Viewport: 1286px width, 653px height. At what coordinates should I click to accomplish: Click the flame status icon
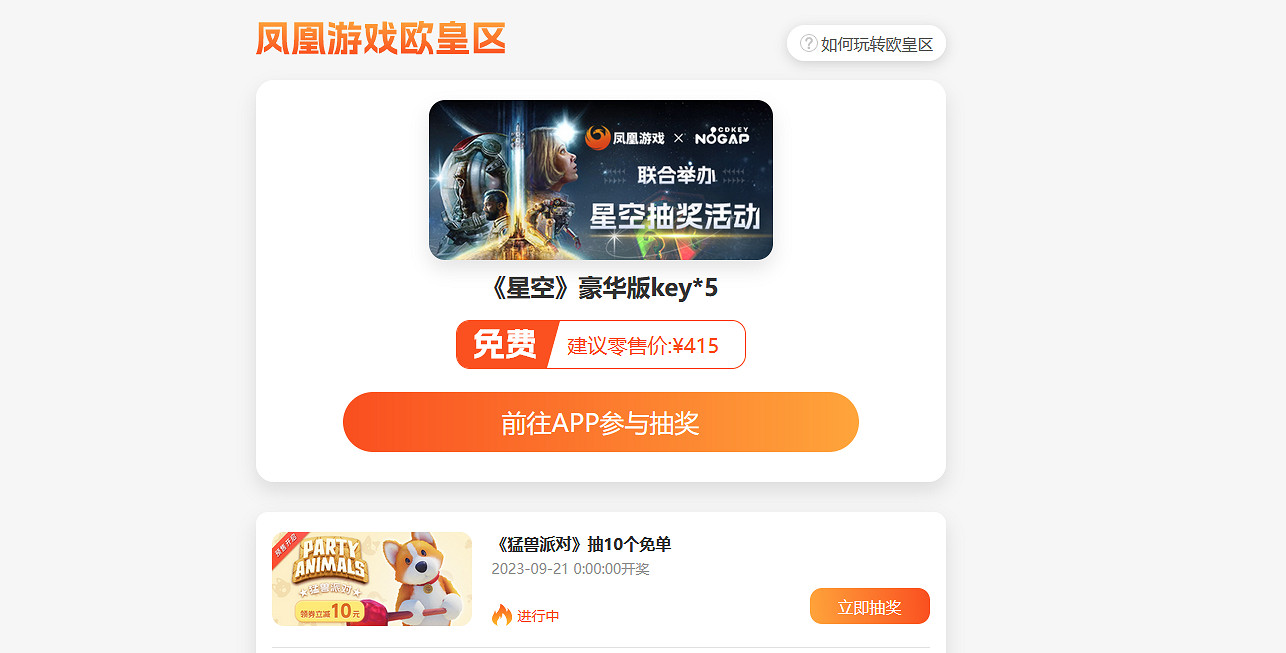tap(502, 615)
